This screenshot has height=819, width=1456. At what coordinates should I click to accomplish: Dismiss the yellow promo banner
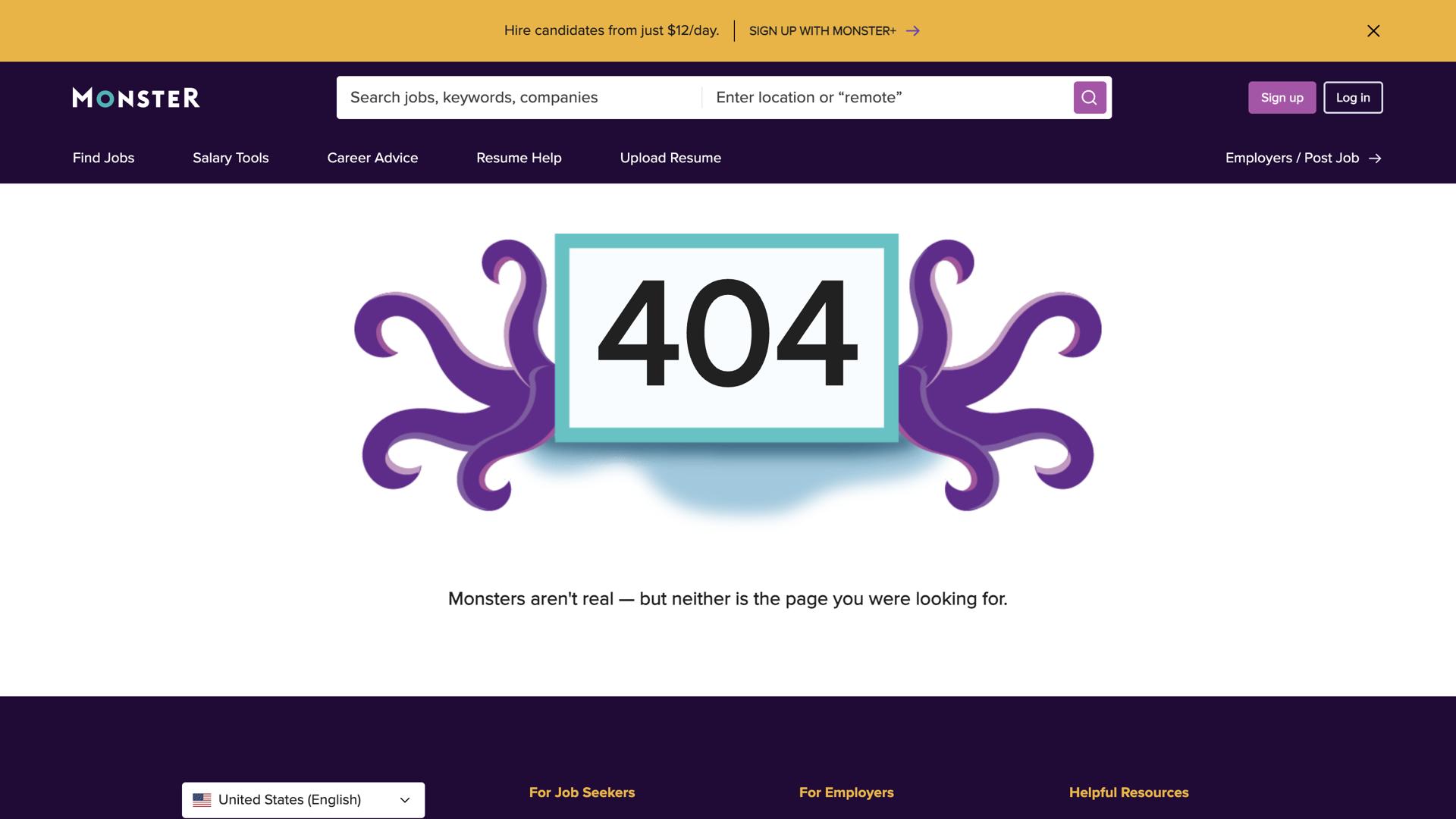(1373, 31)
